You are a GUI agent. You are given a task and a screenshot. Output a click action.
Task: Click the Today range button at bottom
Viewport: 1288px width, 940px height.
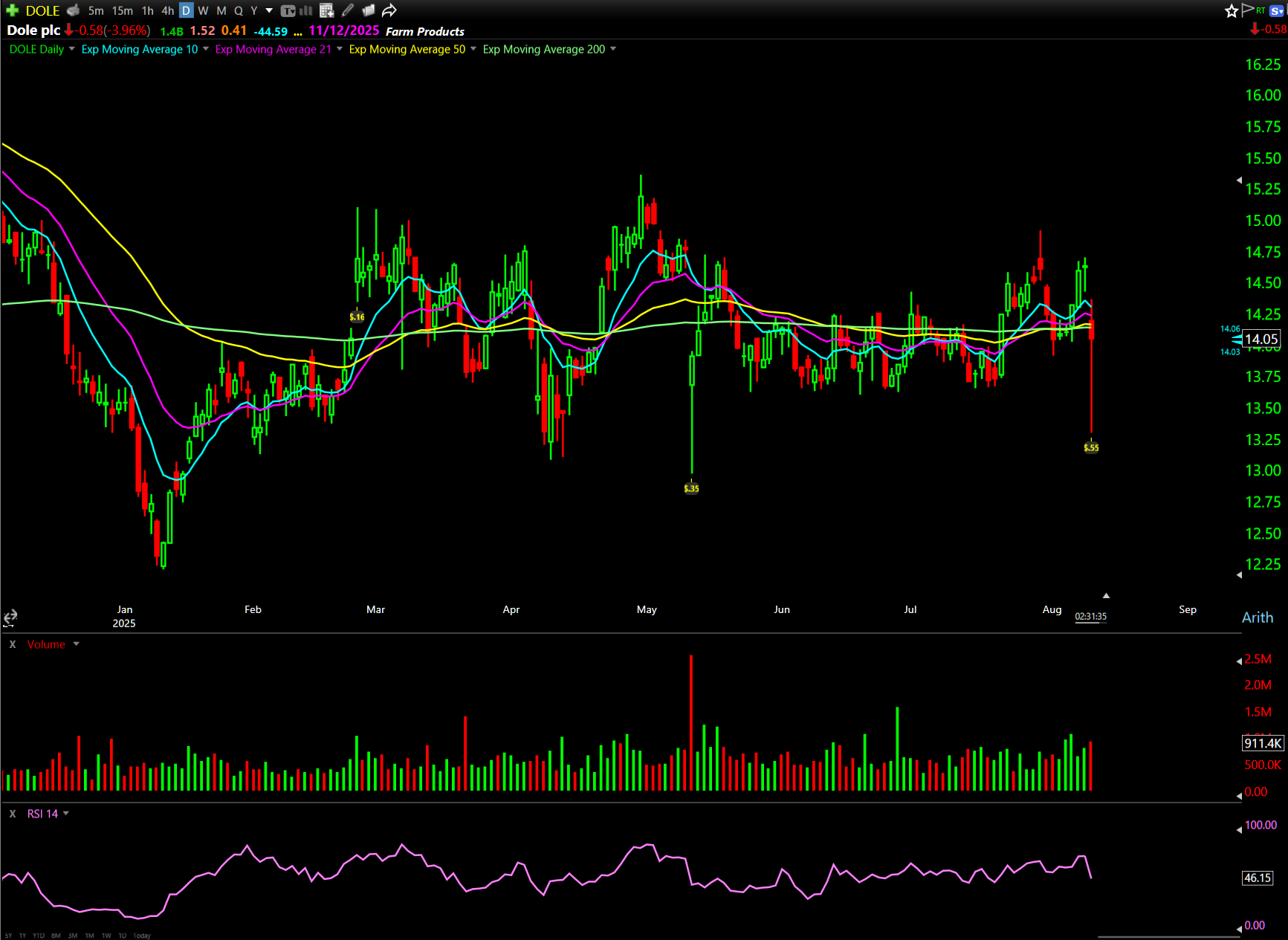(x=142, y=936)
